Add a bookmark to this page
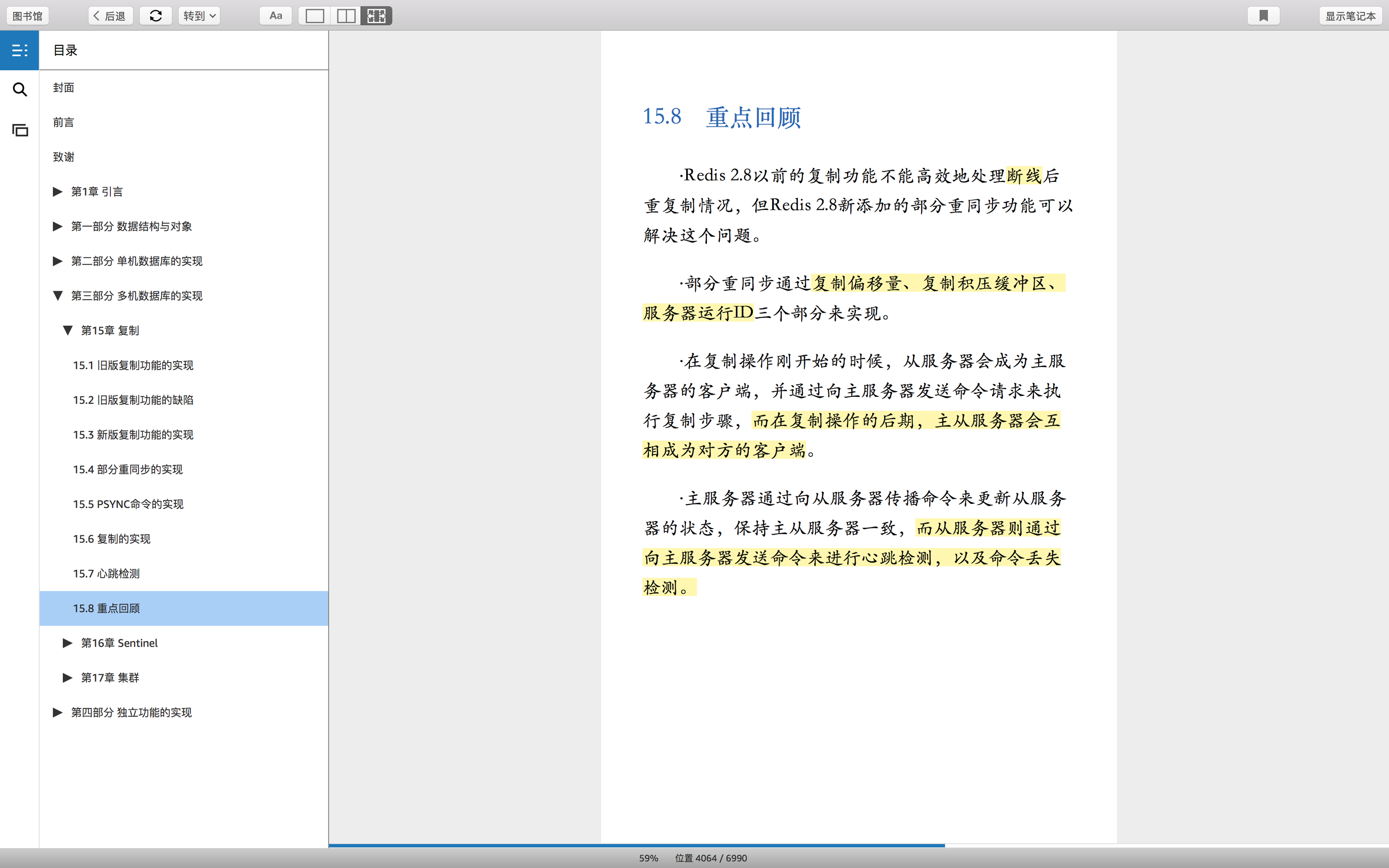1389x868 pixels. (1263, 16)
